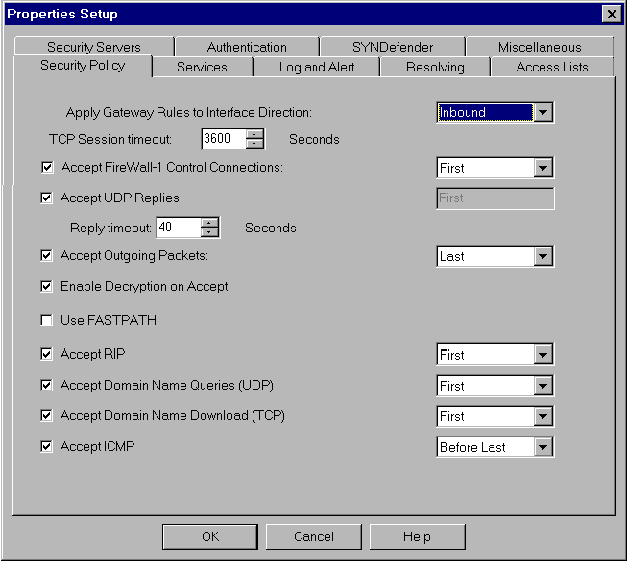
Task: Click the OK button
Action: (x=209, y=537)
